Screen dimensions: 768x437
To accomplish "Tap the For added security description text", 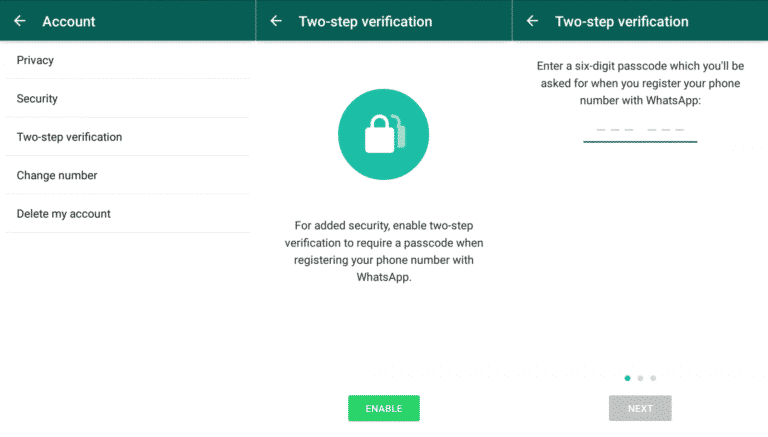I will [x=384, y=251].
